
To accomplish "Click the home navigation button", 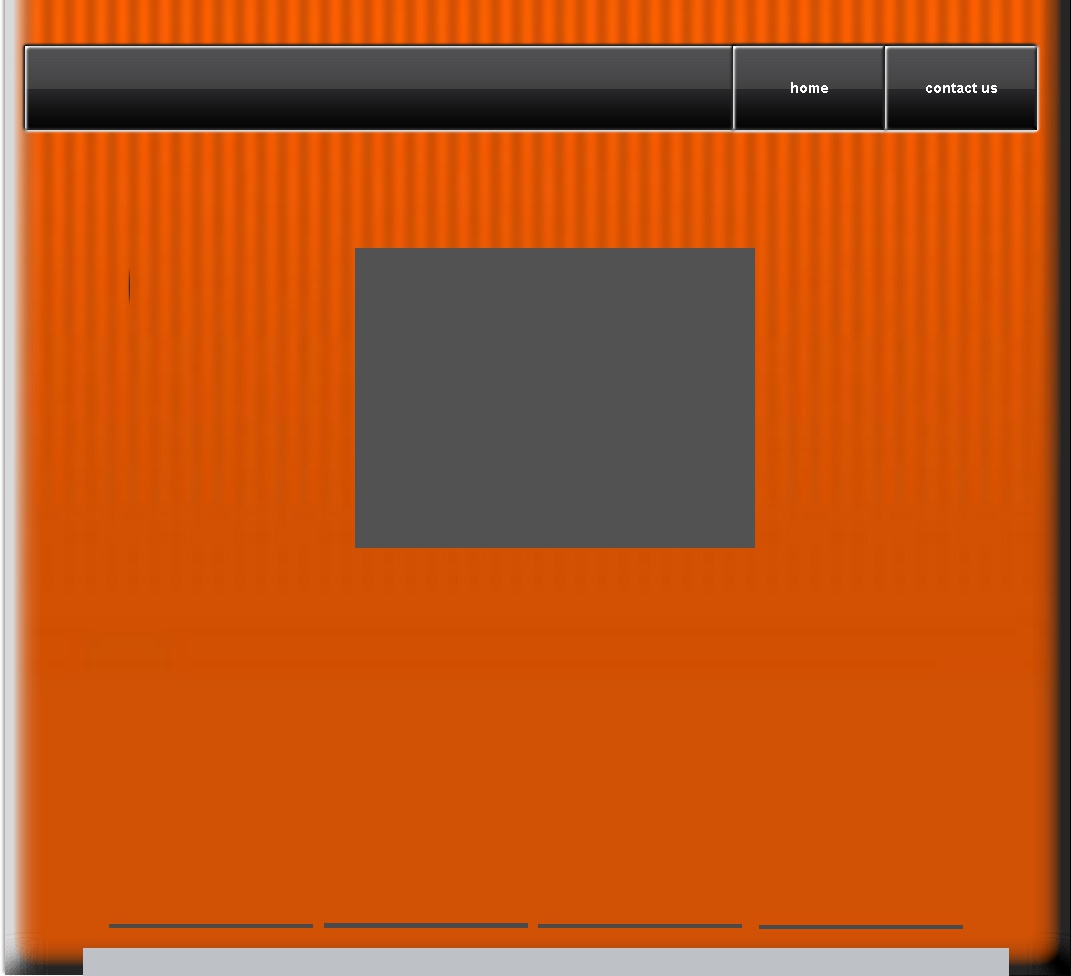I will point(808,88).
